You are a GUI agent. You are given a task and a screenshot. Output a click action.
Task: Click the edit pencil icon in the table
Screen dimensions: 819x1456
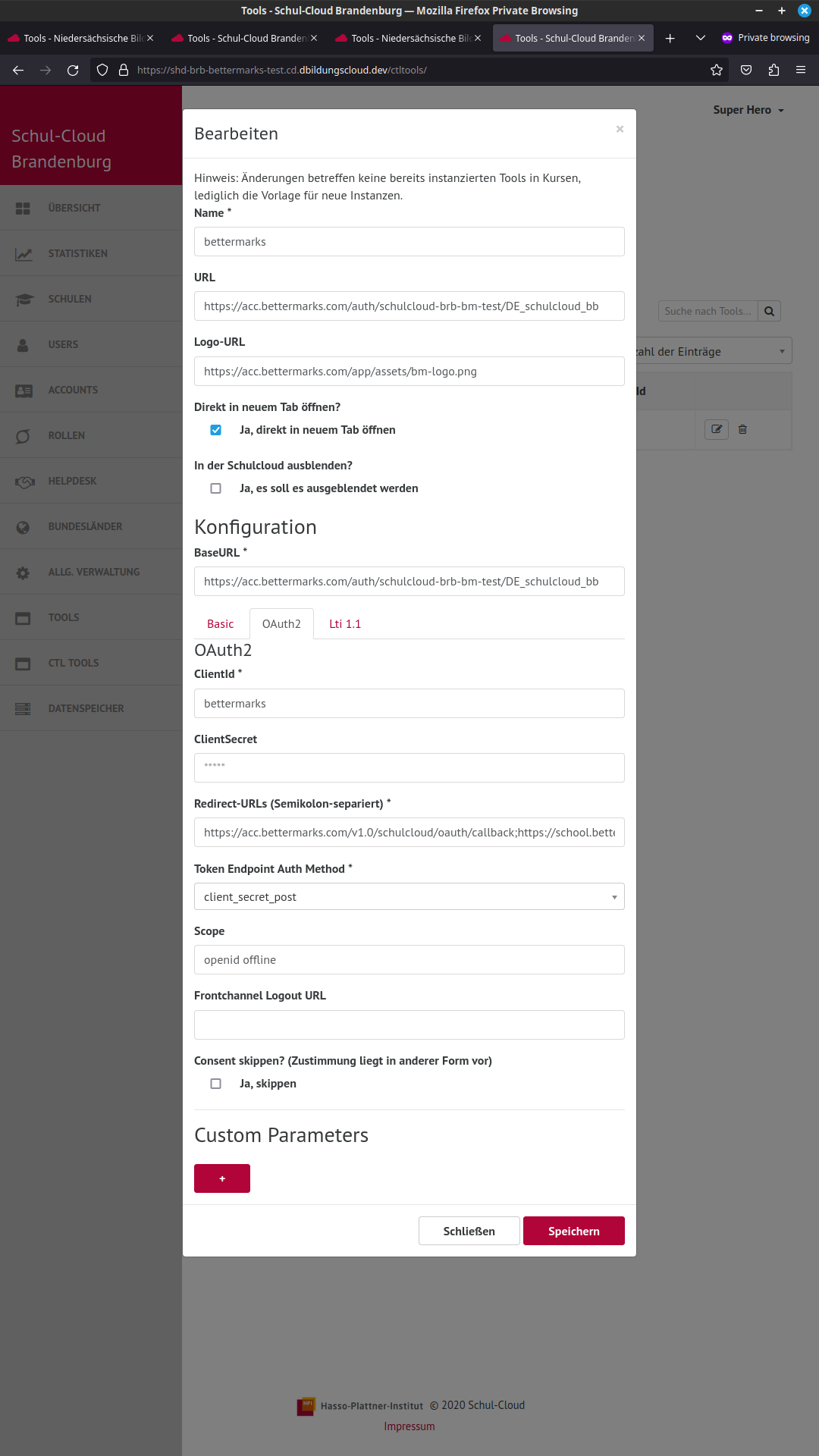[715, 429]
